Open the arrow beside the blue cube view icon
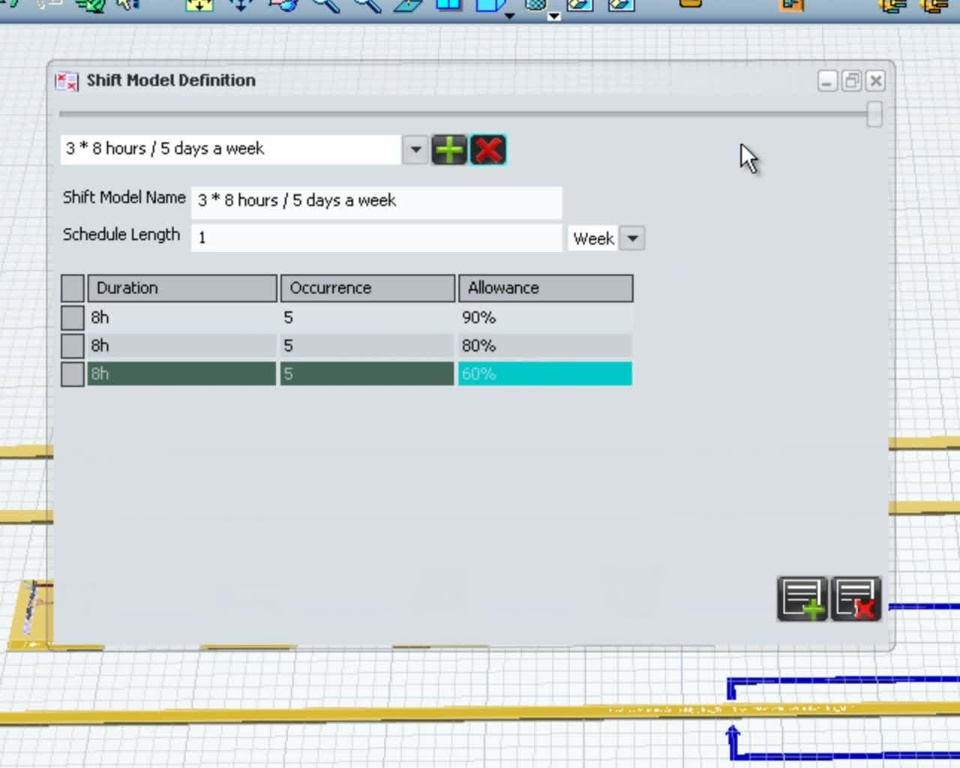The width and height of the screenshot is (960, 768). (x=509, y=16)
